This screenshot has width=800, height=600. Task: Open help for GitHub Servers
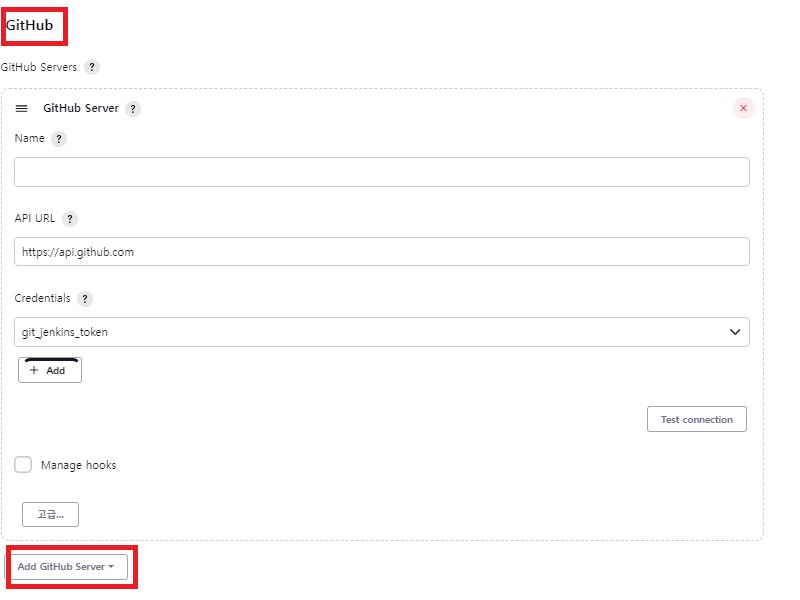coord(92,67)
